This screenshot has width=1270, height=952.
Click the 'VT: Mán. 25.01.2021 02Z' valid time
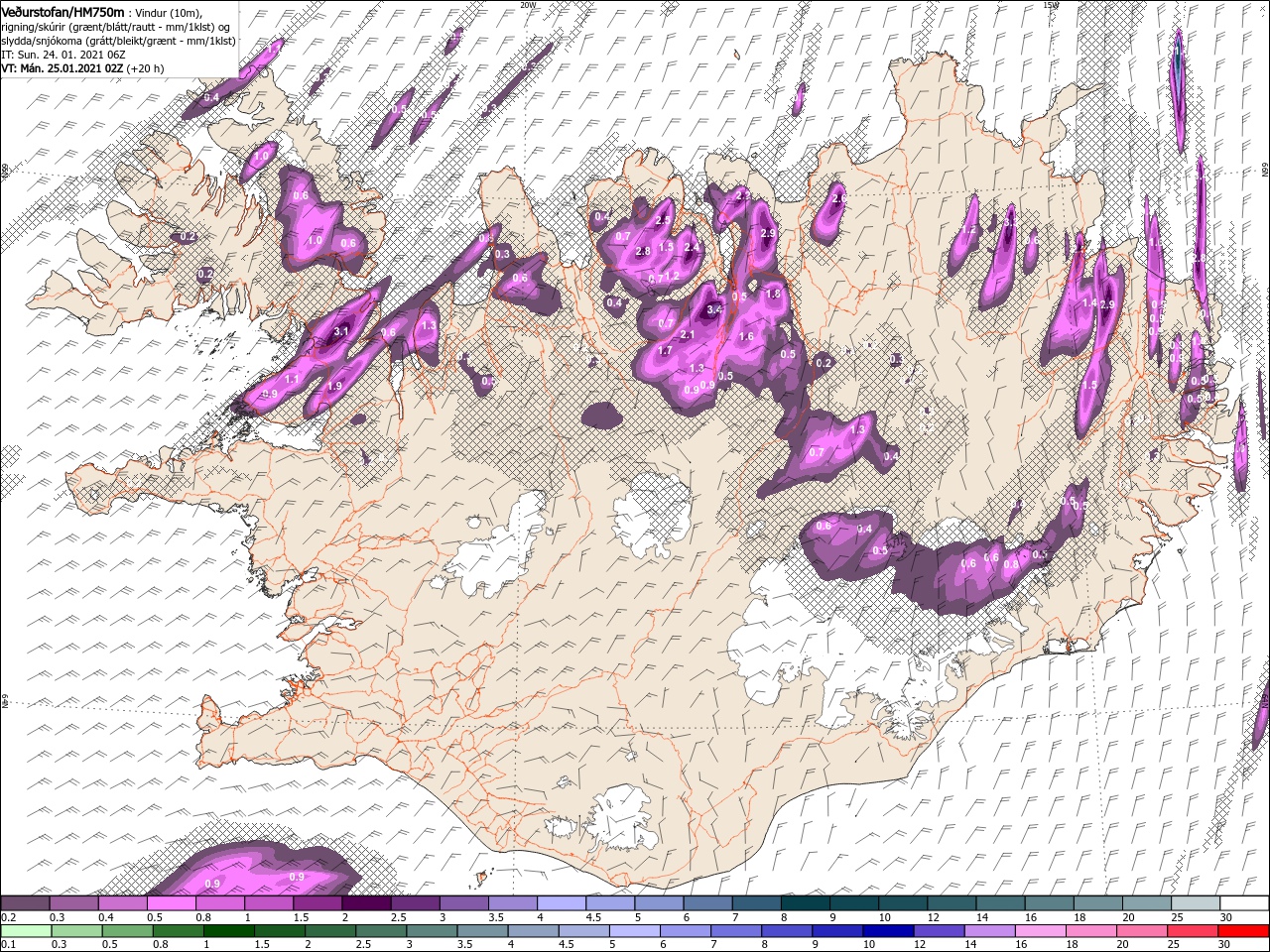click(63, 68)
